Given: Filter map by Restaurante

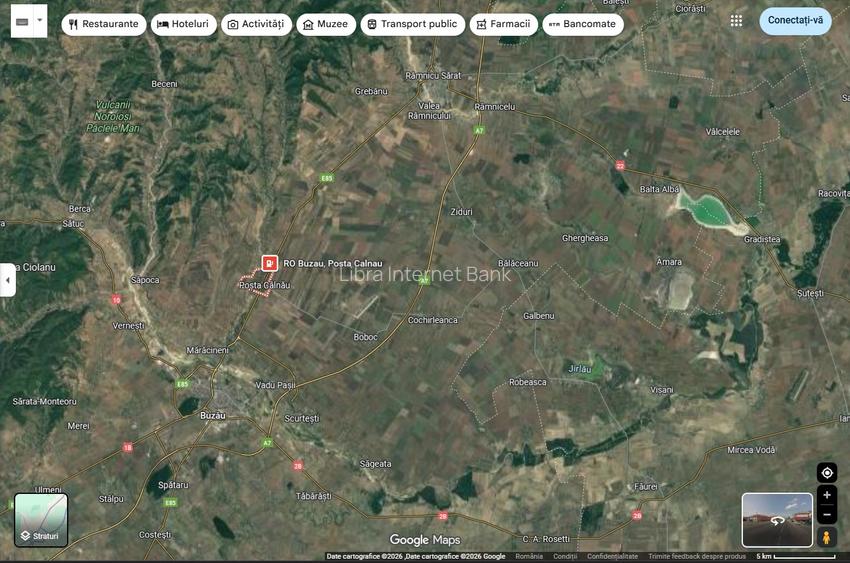Looking at the screenshot, I should pyautogui.click(x=103, y=24).
